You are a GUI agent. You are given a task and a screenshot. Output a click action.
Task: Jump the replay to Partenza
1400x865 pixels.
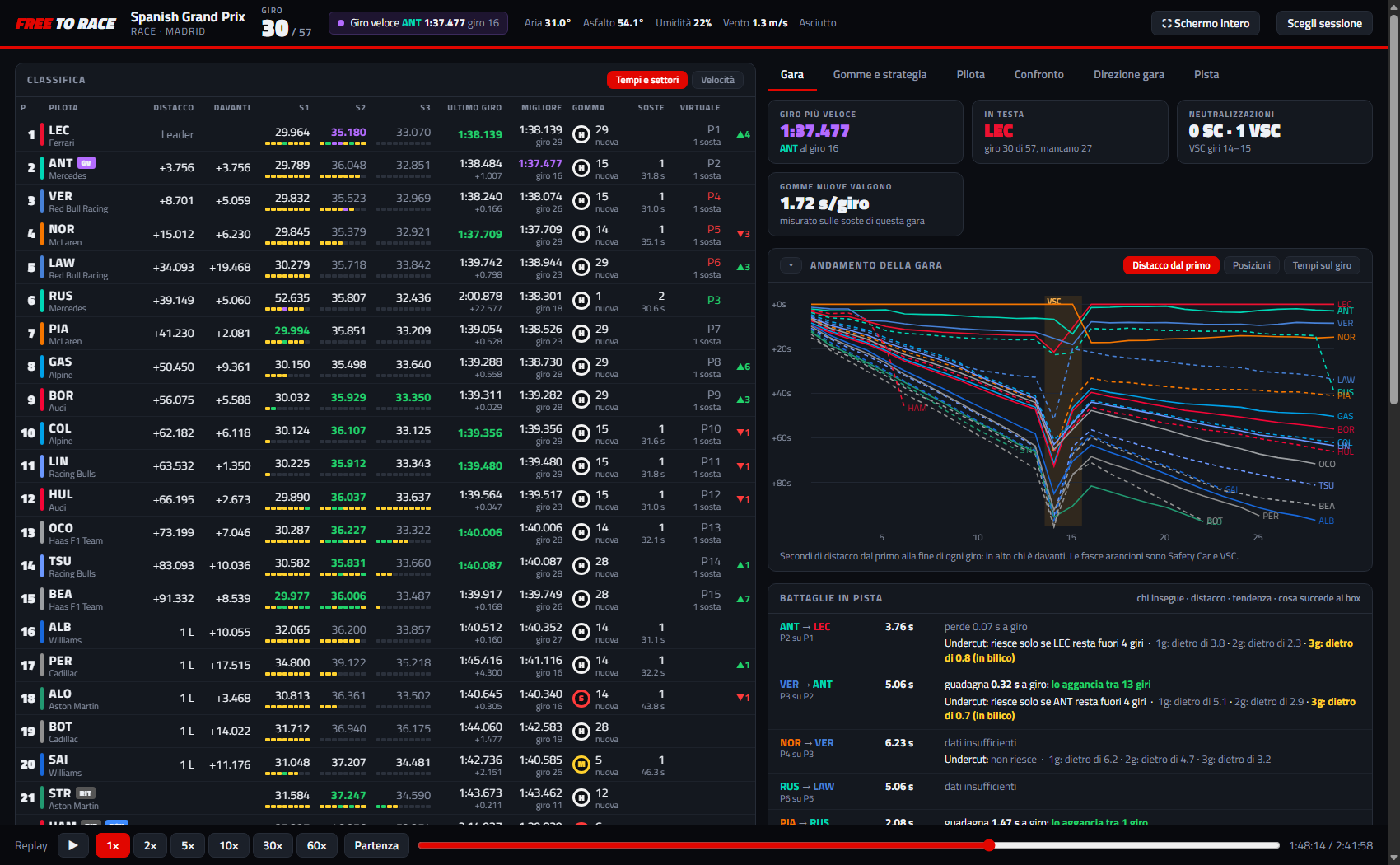tap(376, 845)
